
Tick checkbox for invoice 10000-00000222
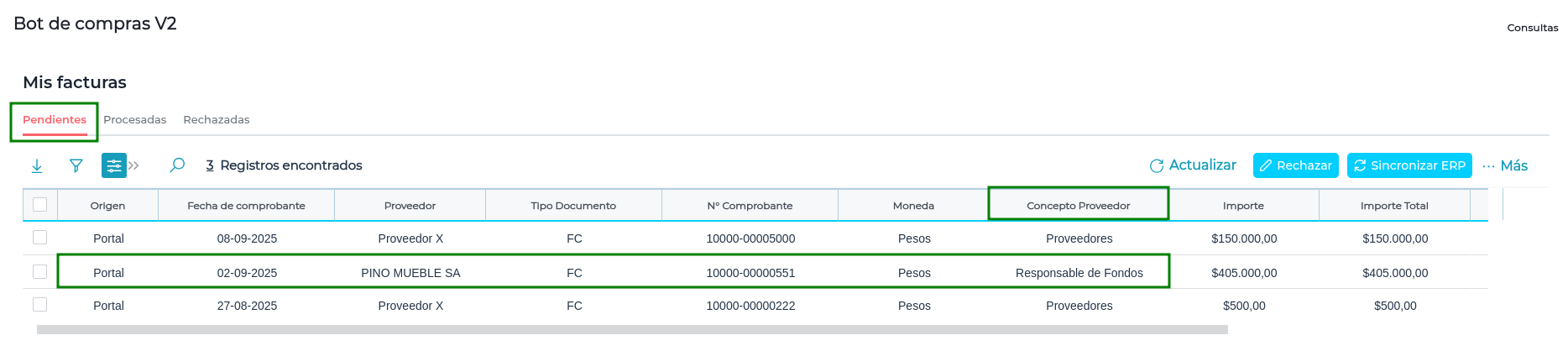coord(39,305)
